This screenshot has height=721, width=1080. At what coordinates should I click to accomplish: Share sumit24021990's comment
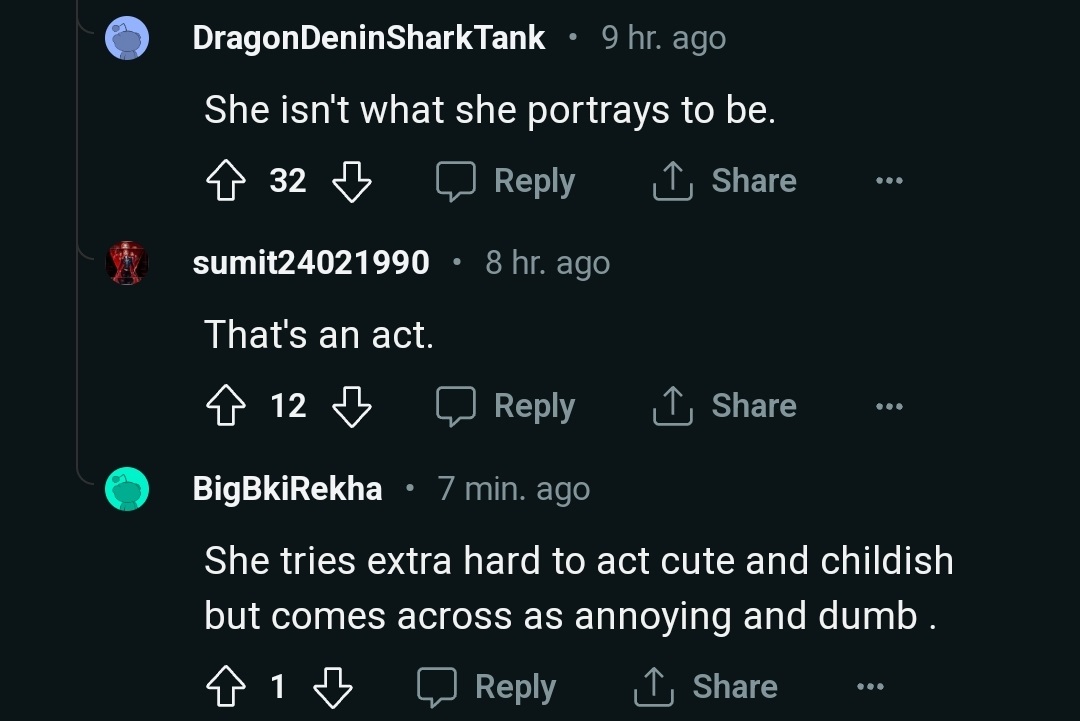tap(725, 406)
